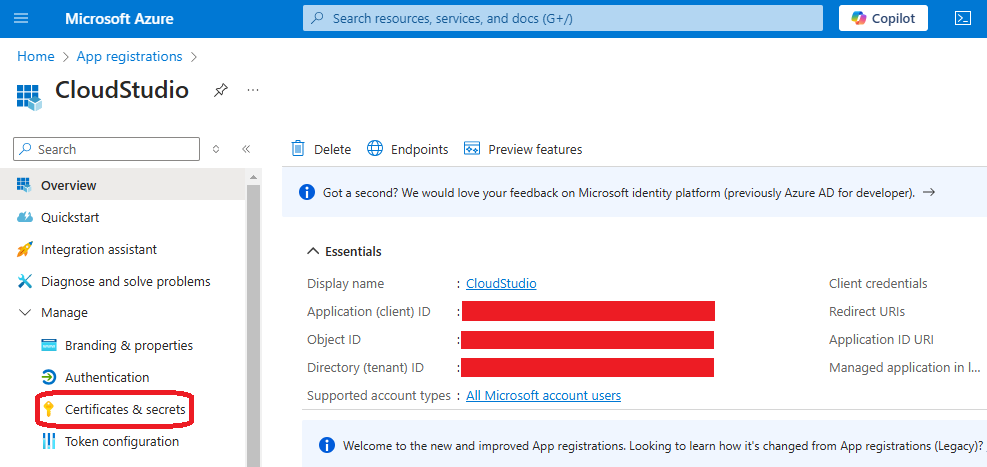The width and height of the screenshot is (987, 467).
Task: Open the Azure portal hamburger menu
Action: pos(21,18)
